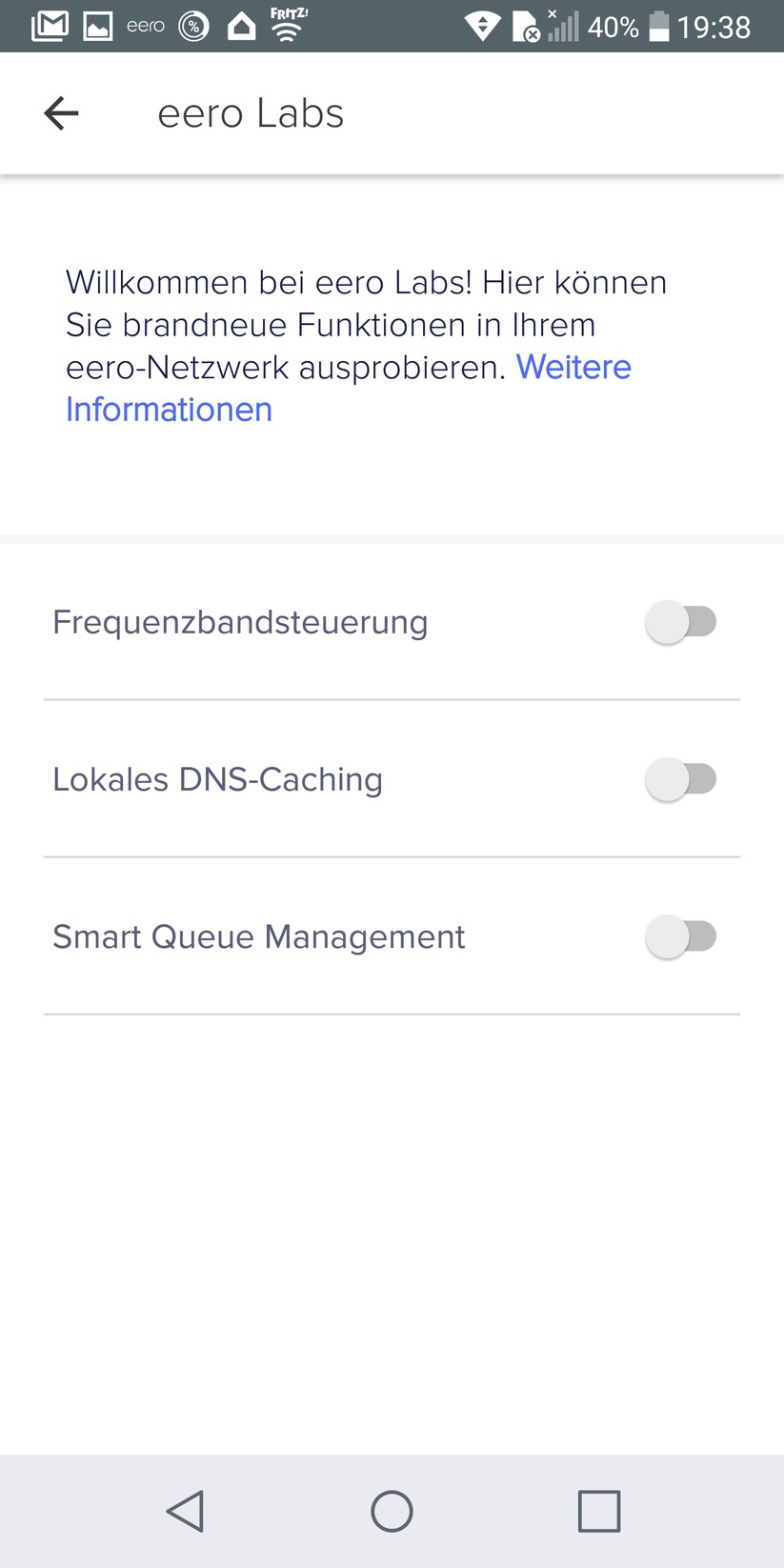
Task: Enable the Frequenzbandsteuerung switch
Action: [x=680, y=622]
